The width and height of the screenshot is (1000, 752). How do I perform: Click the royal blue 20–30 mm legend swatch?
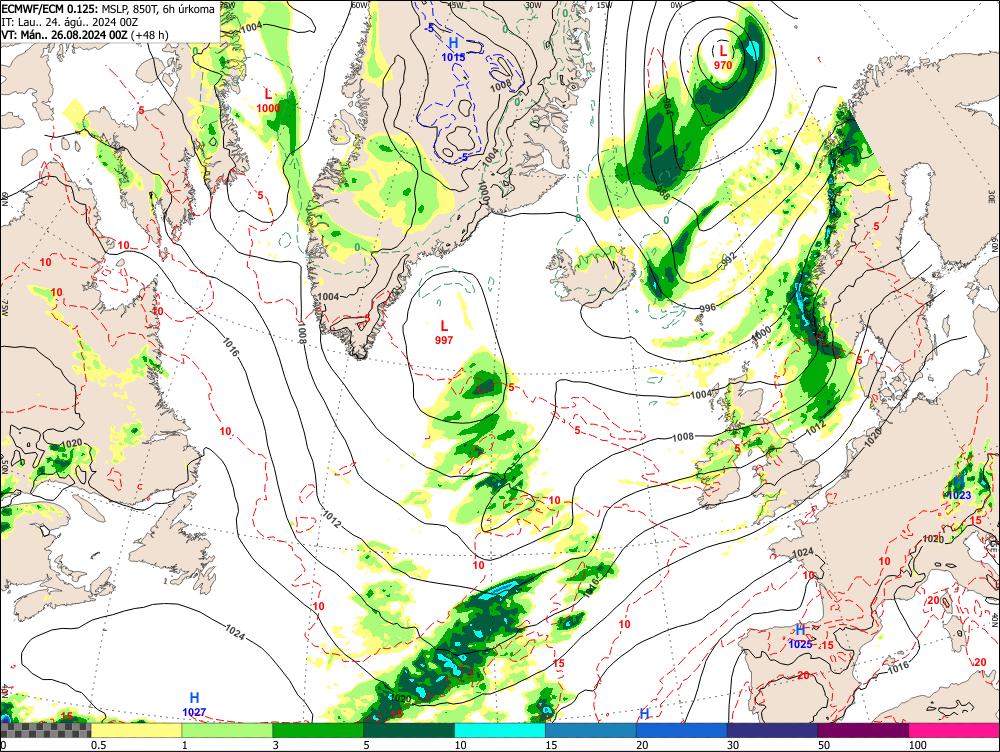pyautogui.click(x=681, y=730)
